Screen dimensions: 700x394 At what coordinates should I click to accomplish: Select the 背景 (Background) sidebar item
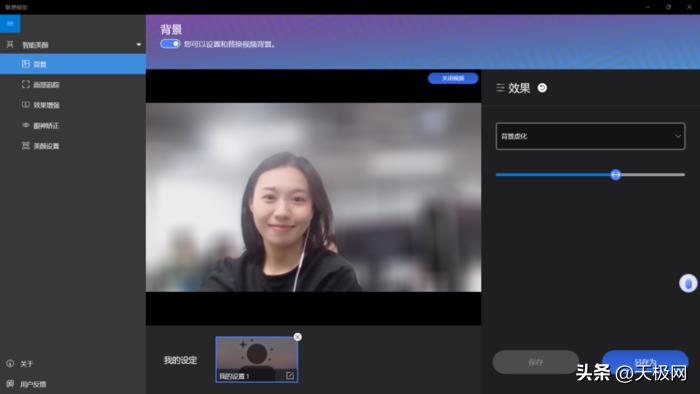click(73, 64)
